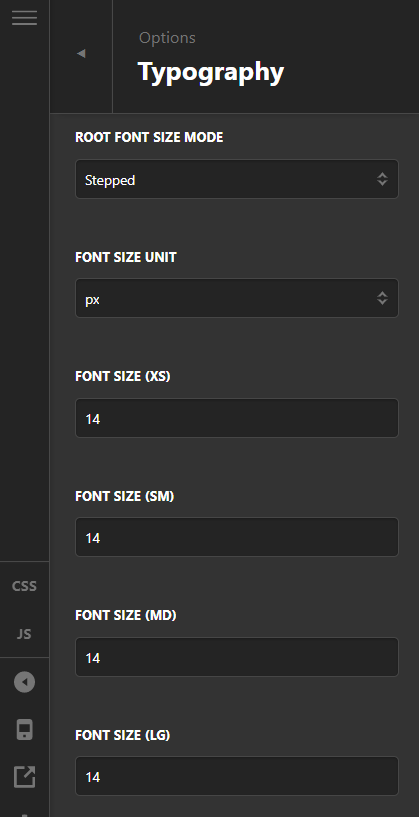This screenshot has height=817, width=419.
Task: Open the Root Font Size Mode dropdown
Action: pyautogui.click(x=237, y=179)
